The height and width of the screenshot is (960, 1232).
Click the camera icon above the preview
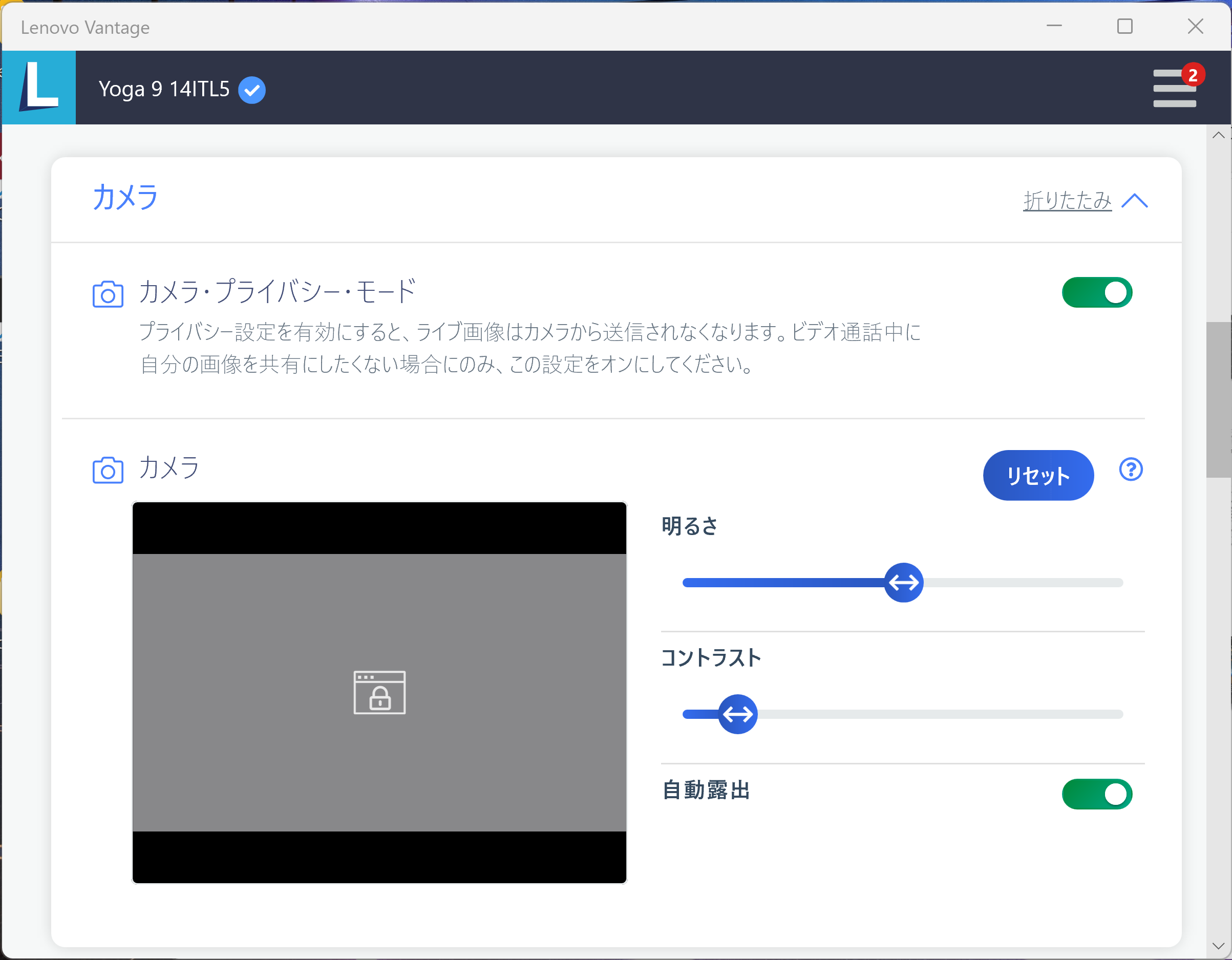tap(108, 470)
